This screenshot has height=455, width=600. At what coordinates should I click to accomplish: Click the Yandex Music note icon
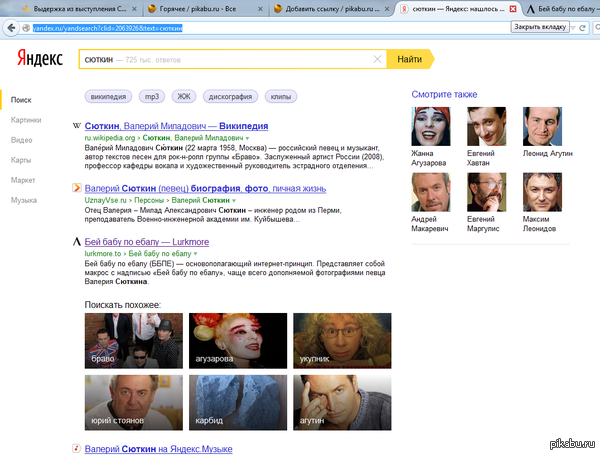tap(77, 448)
